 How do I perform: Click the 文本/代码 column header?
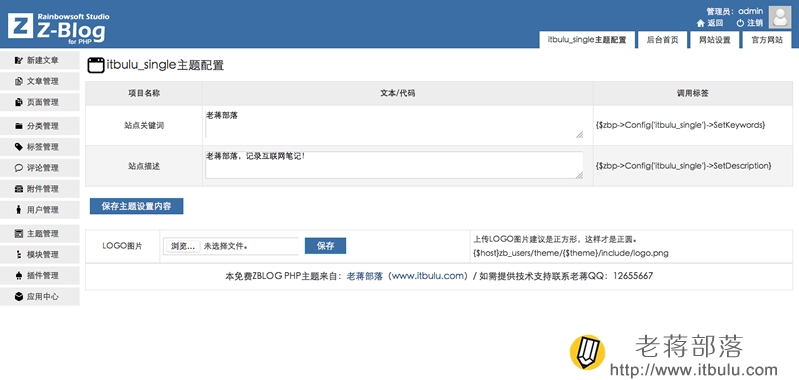pos(397,93)
